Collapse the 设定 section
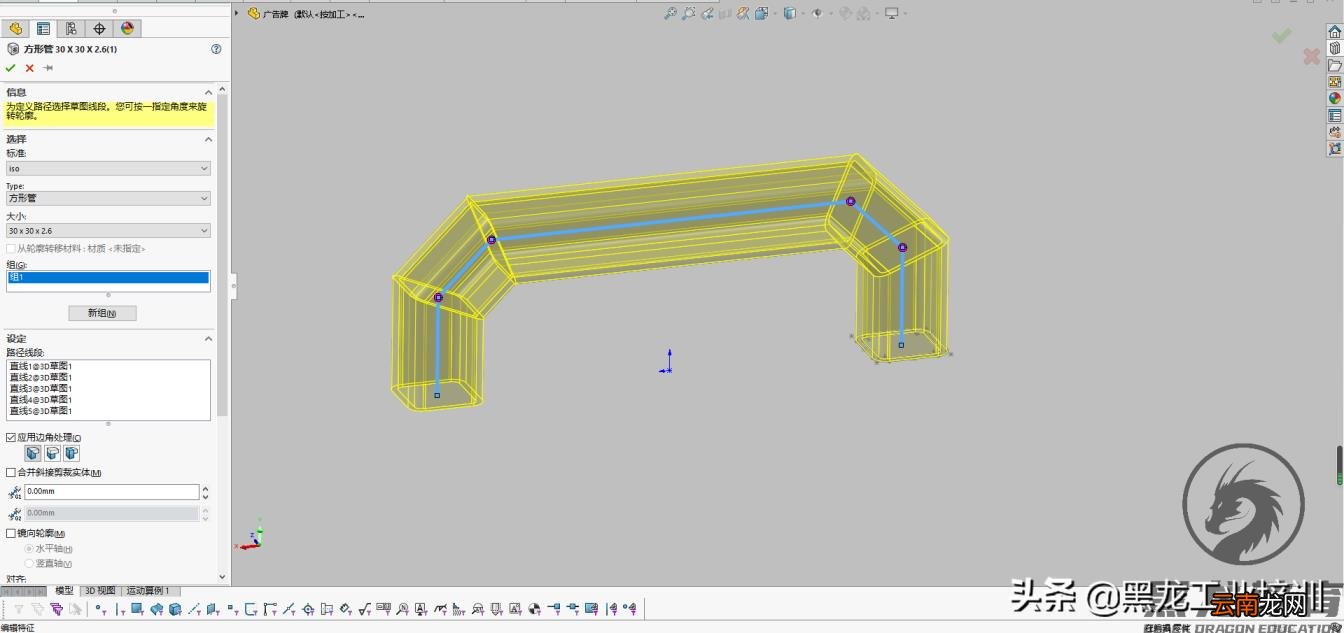 209,338
